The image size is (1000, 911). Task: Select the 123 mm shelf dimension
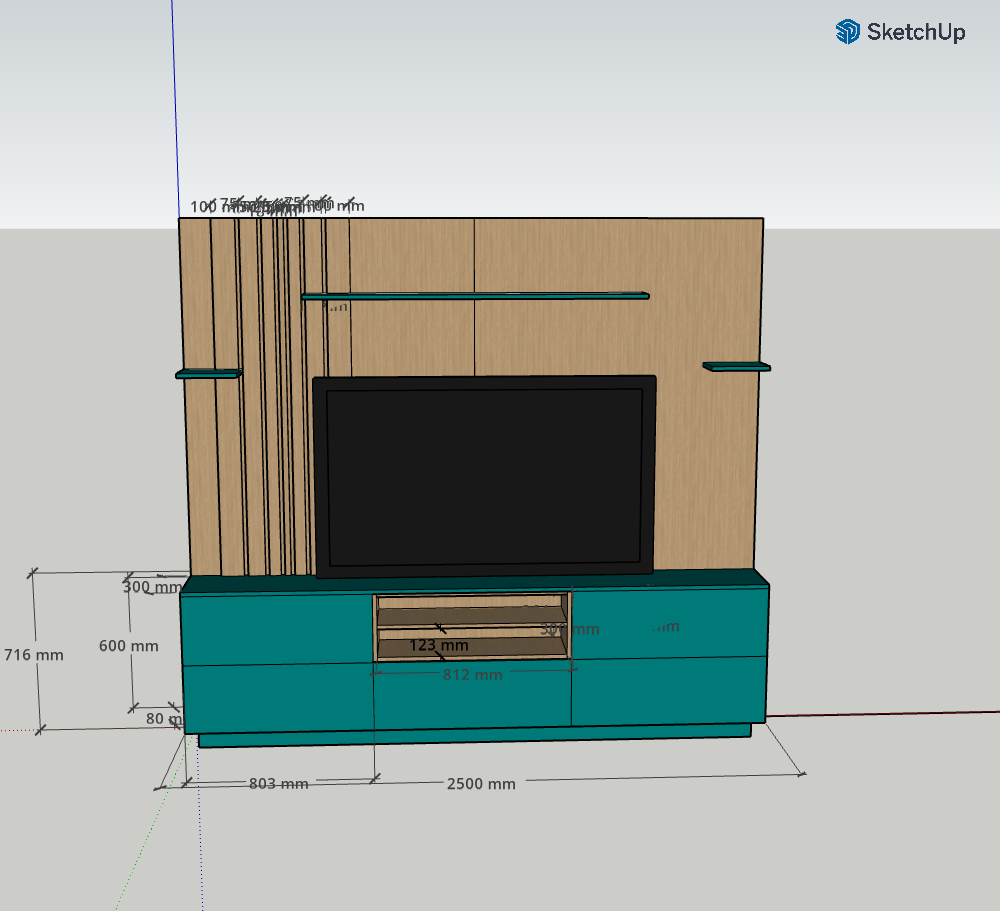pos(438,646)
